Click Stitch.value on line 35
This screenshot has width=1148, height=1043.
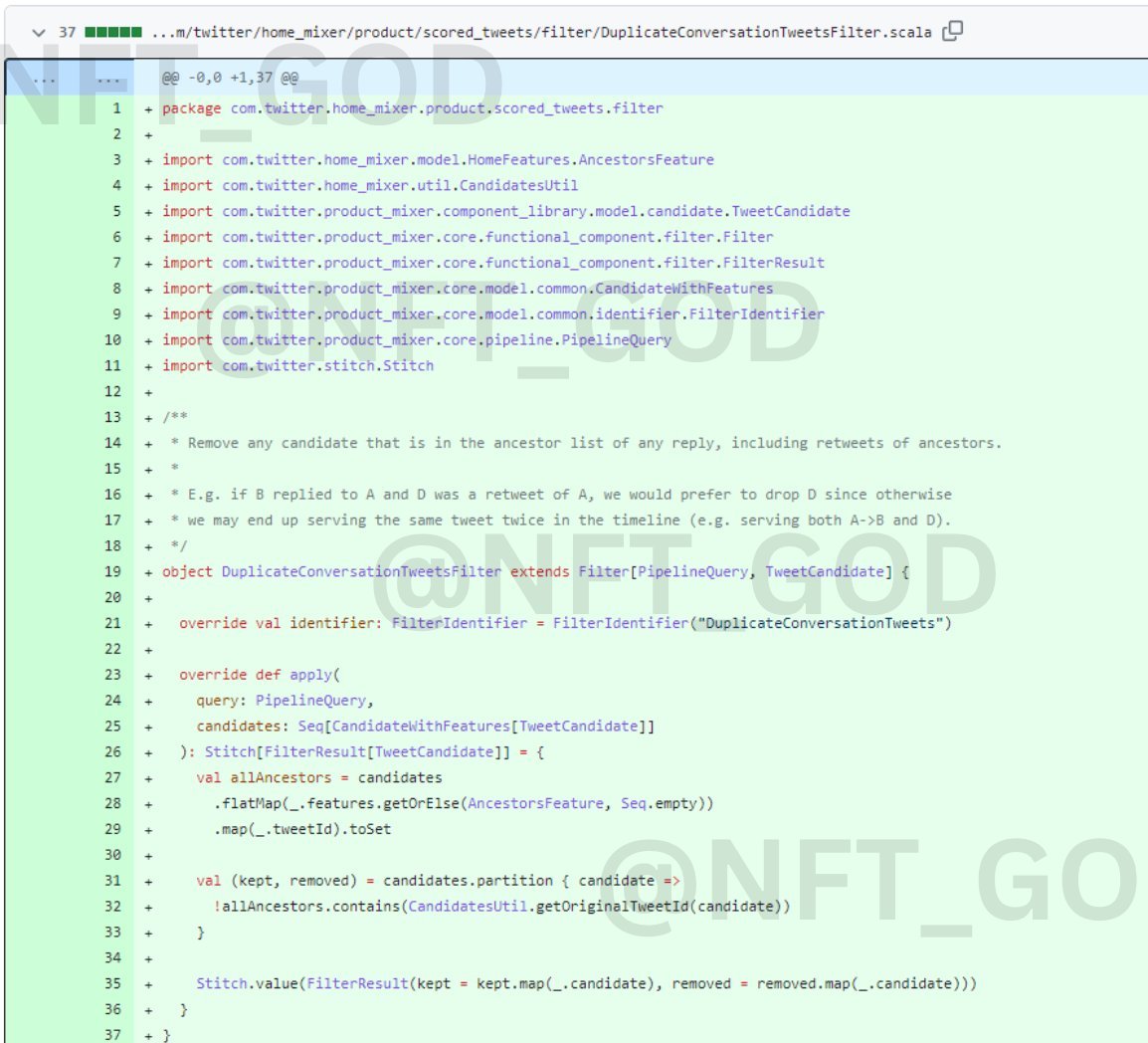coord(246,984)
